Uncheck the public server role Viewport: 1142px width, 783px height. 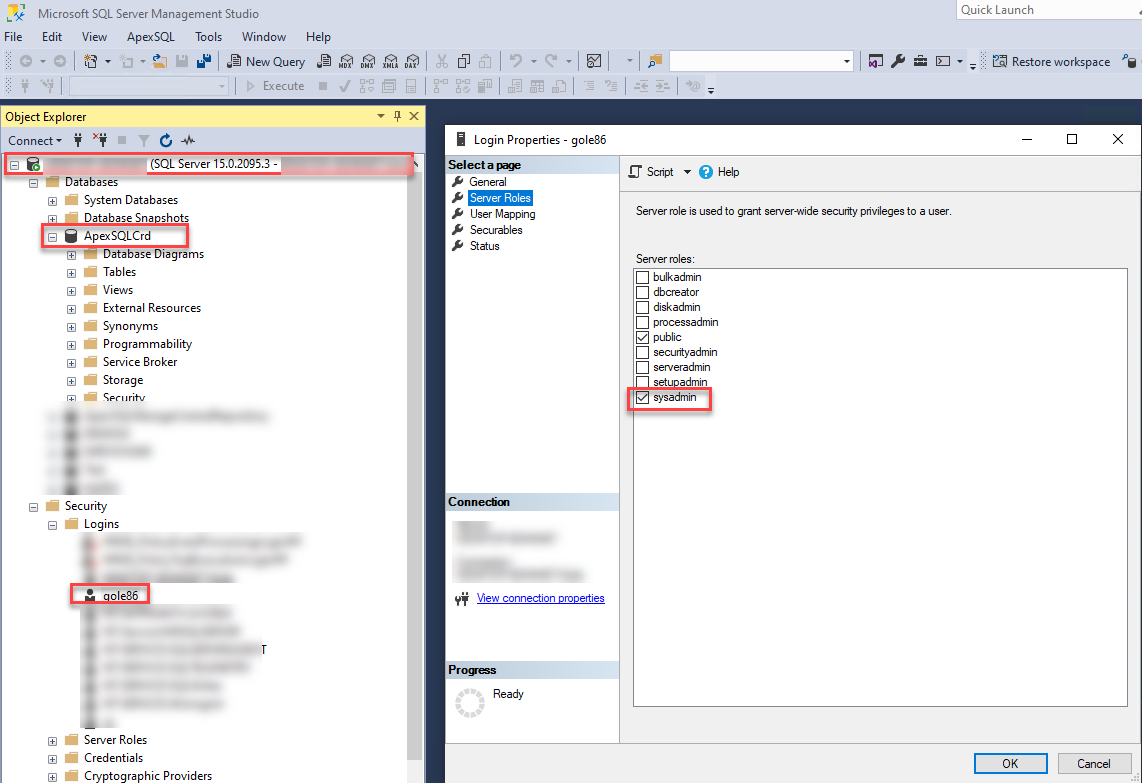click(x=642, y=337)
